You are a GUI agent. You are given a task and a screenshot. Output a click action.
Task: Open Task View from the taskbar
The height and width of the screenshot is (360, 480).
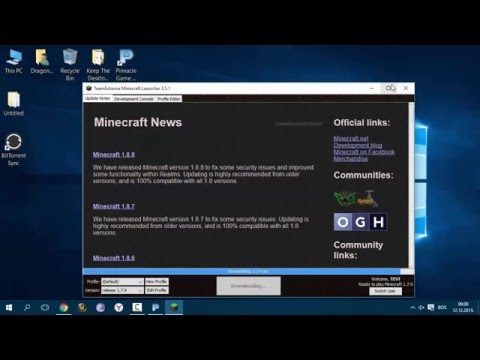(45, 307)
